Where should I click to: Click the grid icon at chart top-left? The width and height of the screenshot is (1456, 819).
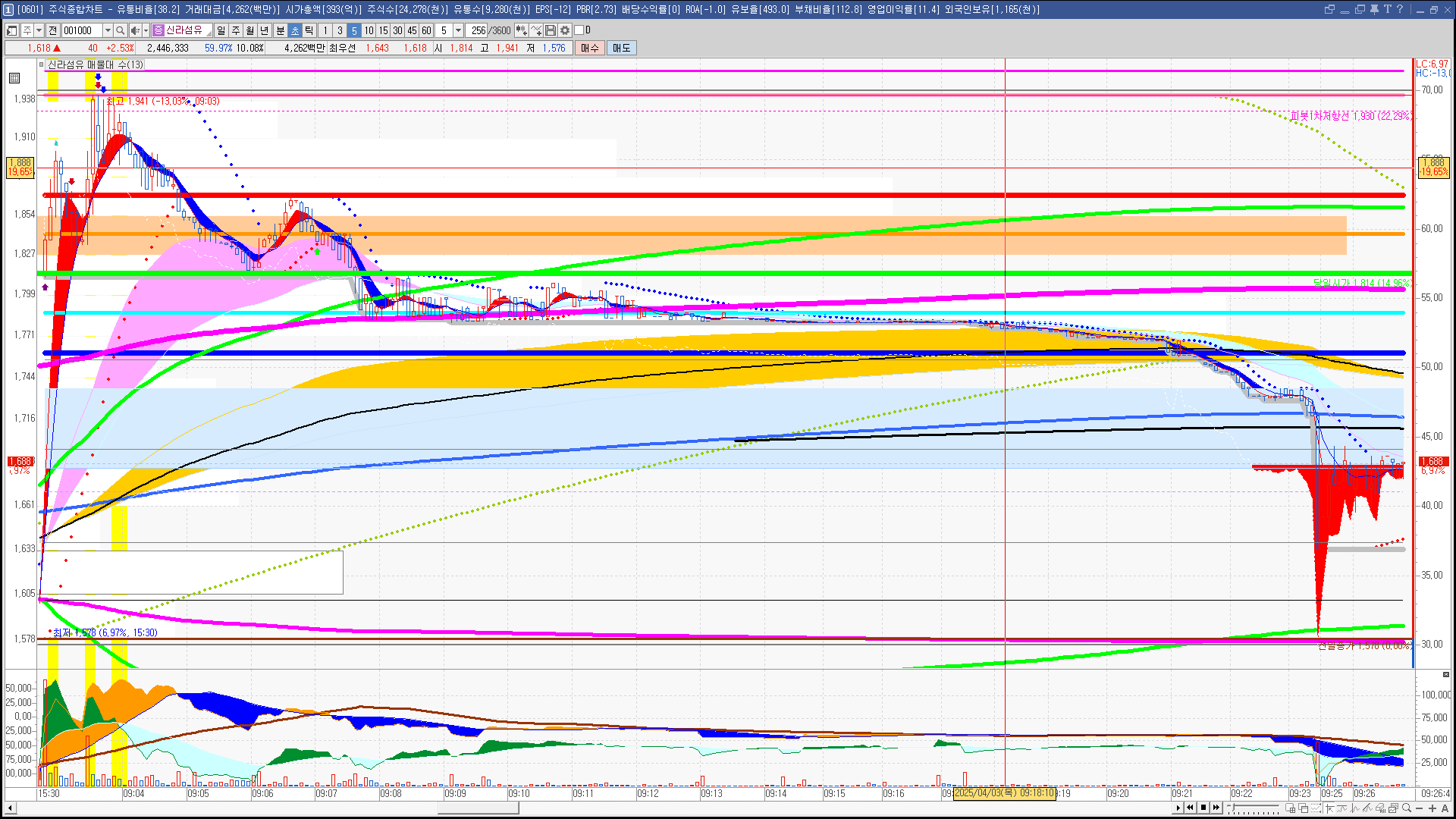pos(14,78)
